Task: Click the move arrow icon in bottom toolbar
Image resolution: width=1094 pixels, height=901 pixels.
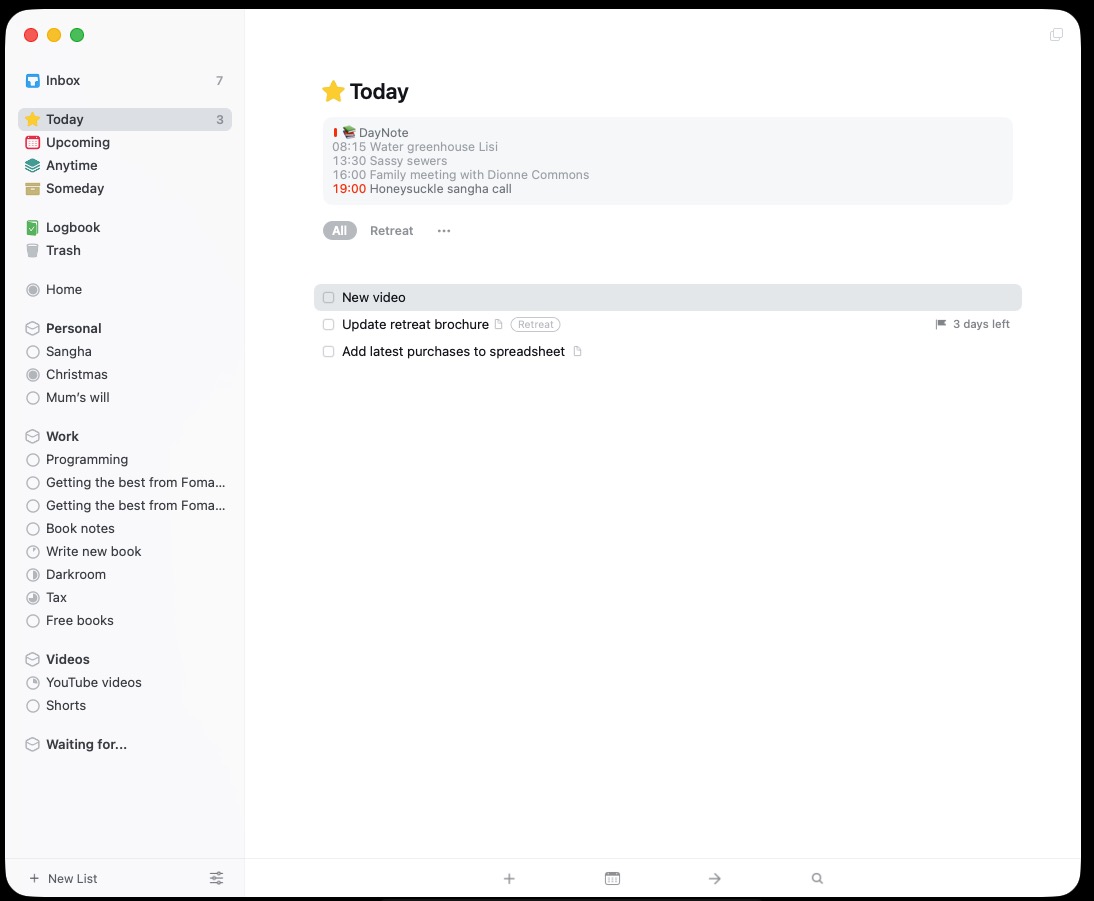Action: coord(715,879)
